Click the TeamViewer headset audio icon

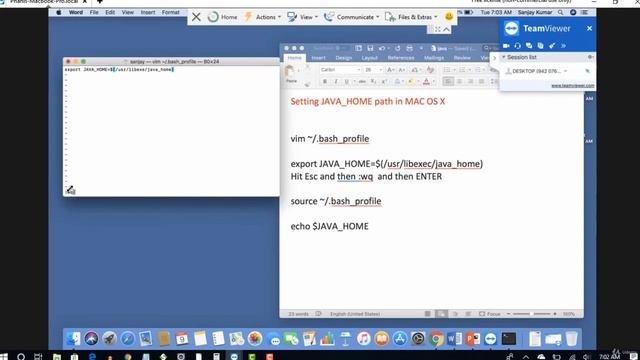pos(518,46)
